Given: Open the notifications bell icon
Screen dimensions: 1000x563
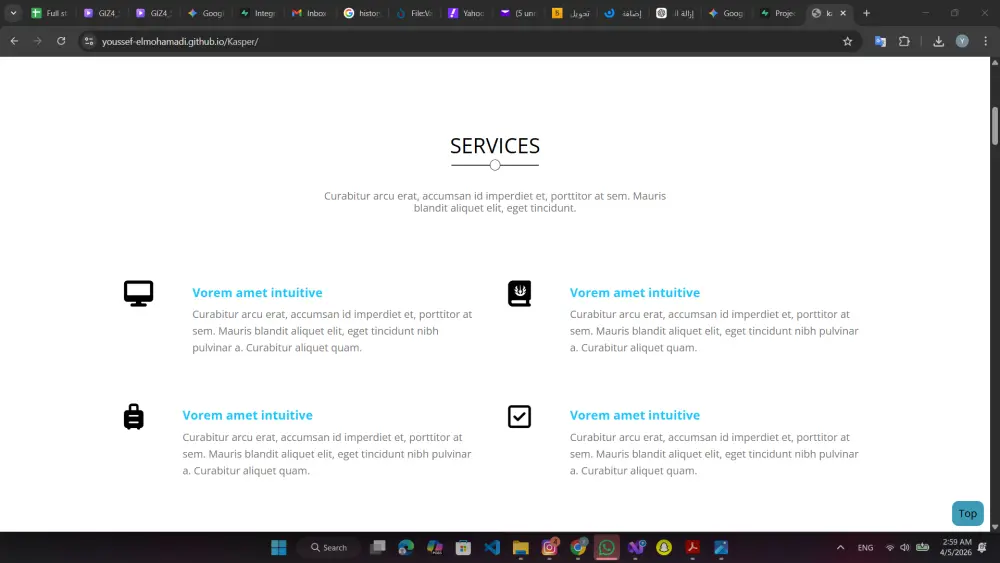Looking at the screenshot, I should coord(982,548).
